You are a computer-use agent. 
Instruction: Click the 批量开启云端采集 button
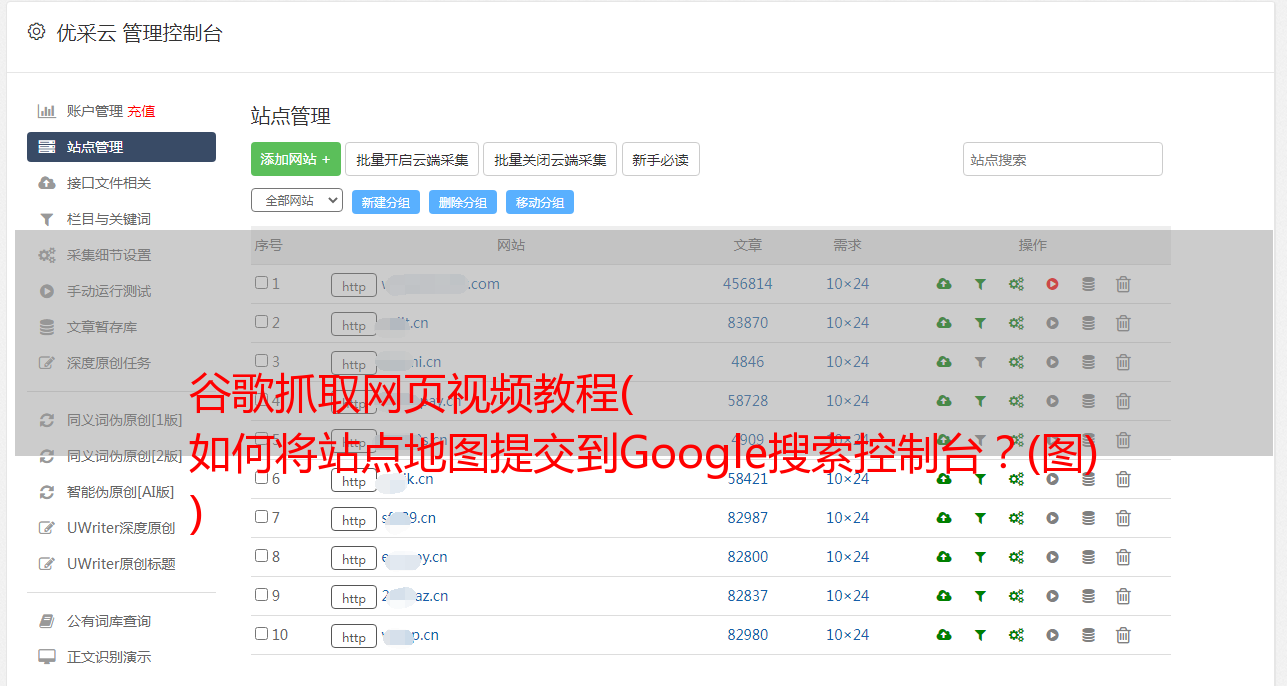click(x=412, y=159)
